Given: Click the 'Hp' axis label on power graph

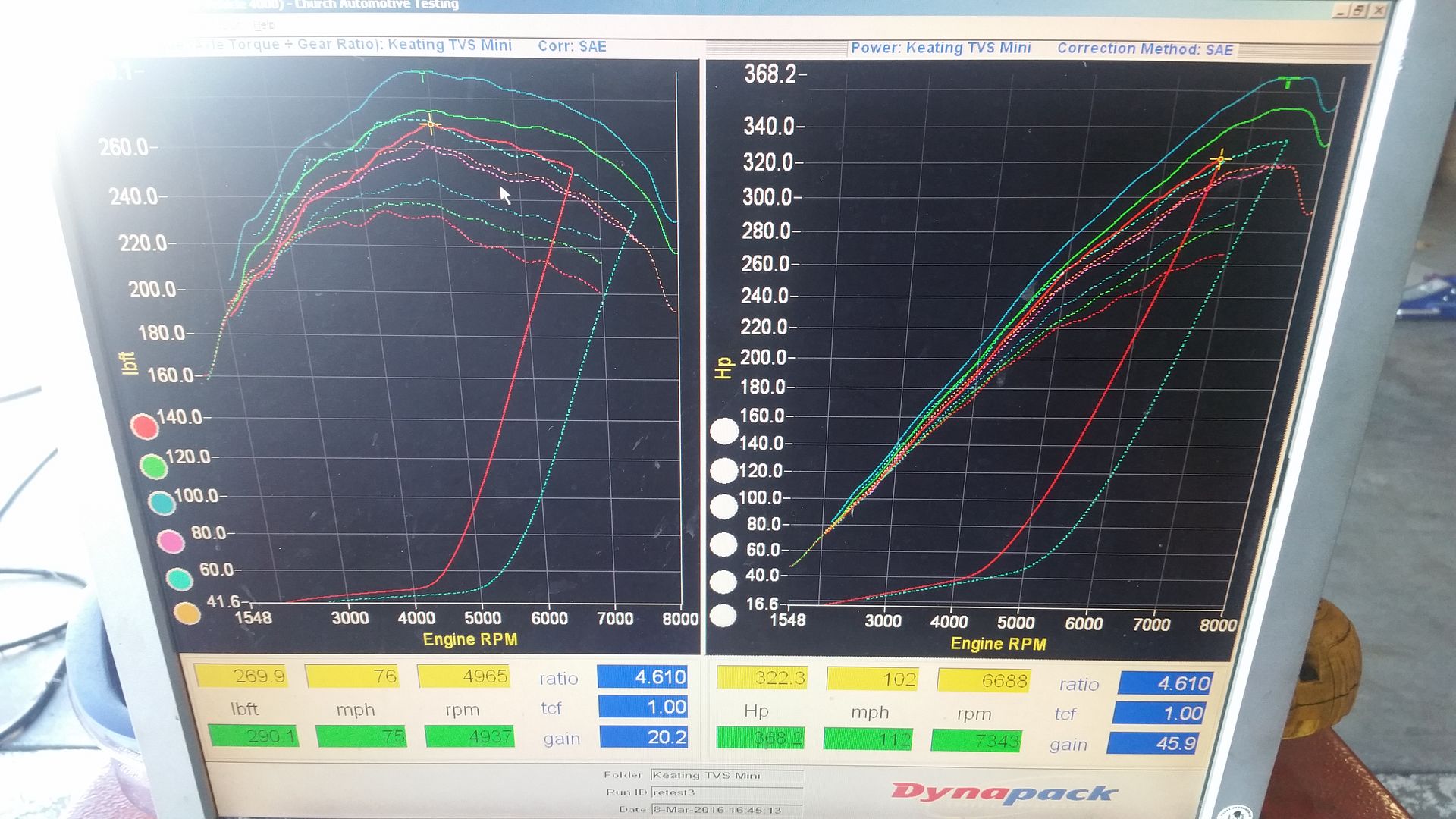Looking at the screenshot, I should coord(723,368).
